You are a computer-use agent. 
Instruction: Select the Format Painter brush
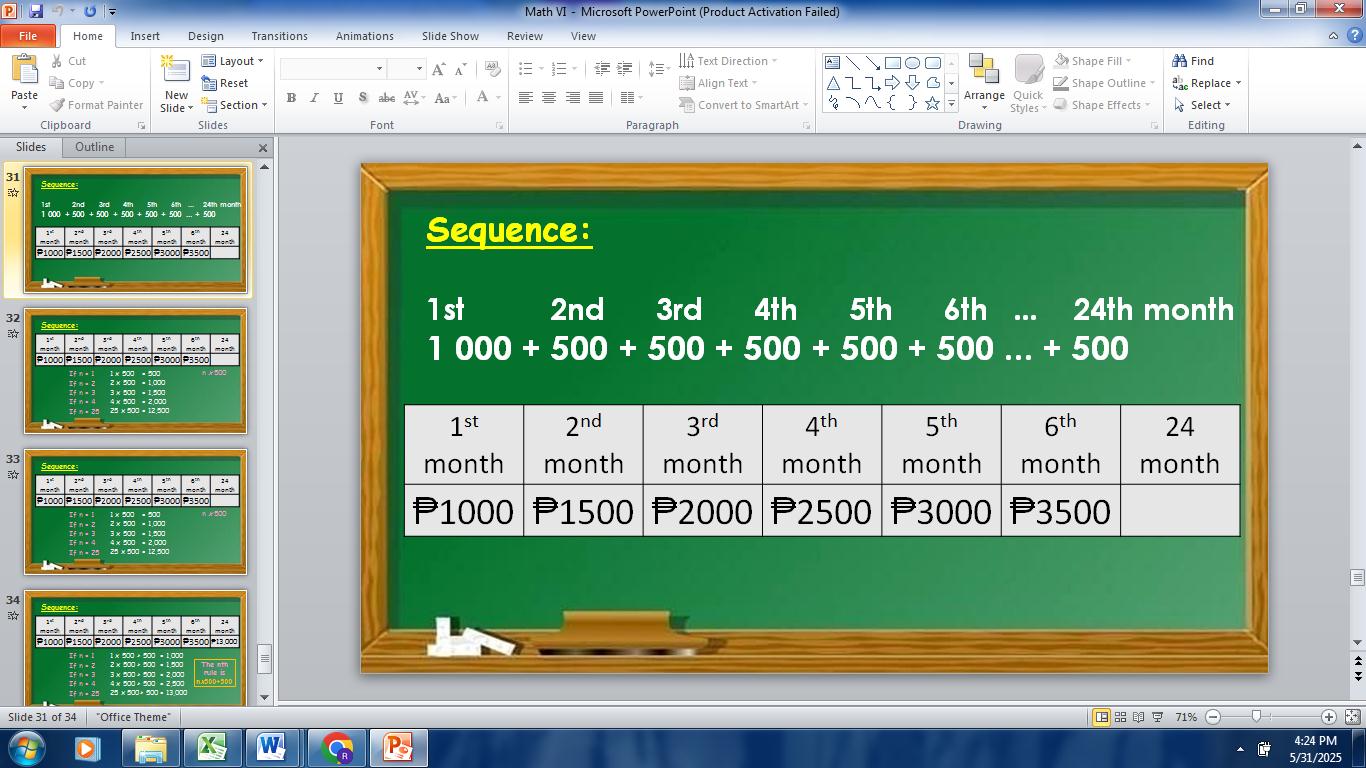(97, 105)
